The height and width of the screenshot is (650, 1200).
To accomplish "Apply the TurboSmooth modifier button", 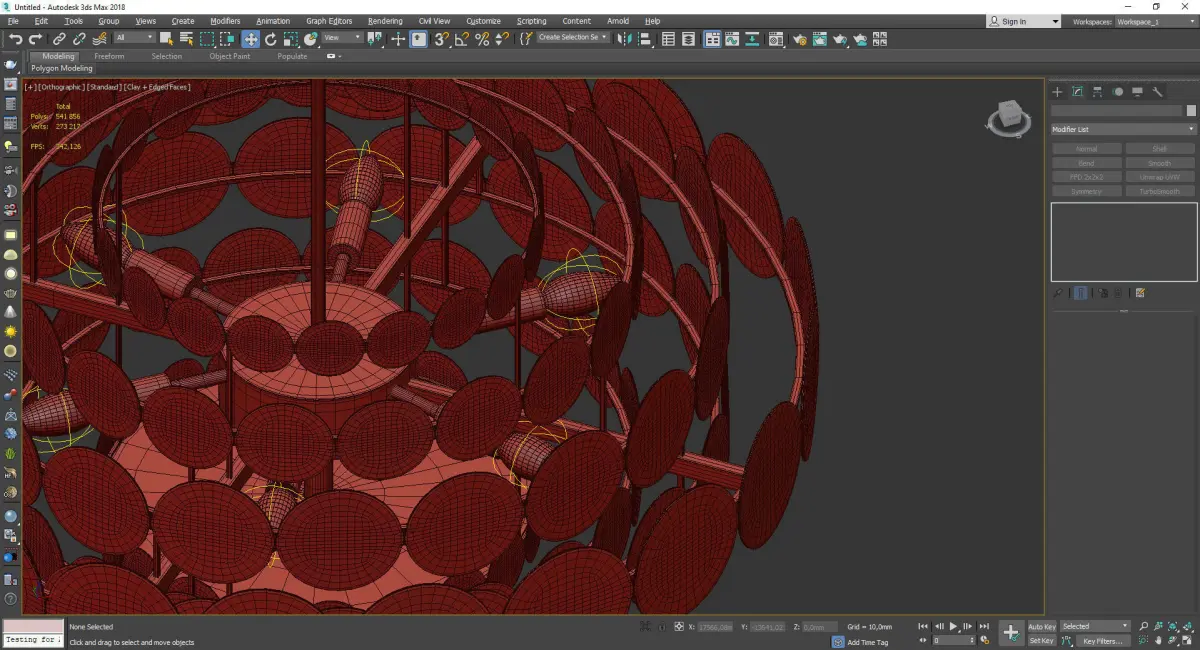I will tap(1160, 191).
